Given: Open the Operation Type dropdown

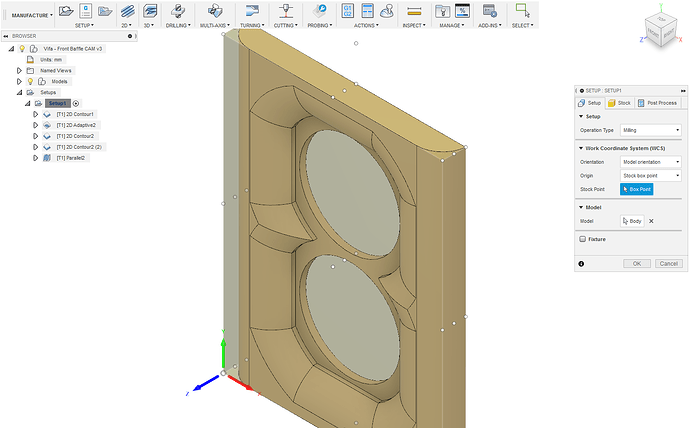Looking at the screenshot, I should click(649, 130).
